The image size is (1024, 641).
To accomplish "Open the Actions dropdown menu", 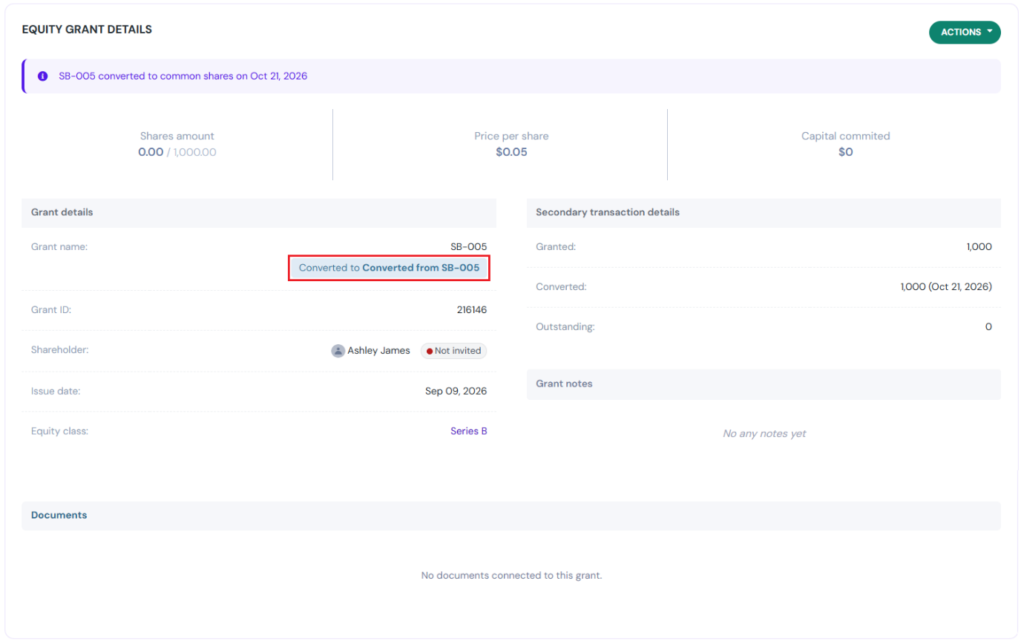I will [x=965, y=32].
